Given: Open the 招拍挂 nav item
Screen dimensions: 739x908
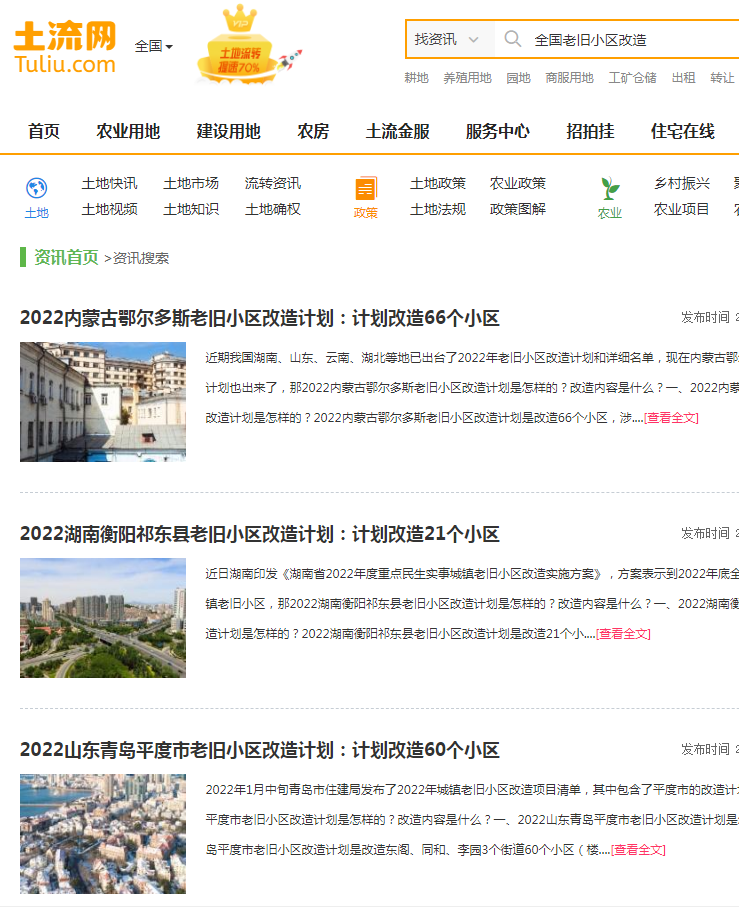Looking at the screenshot, I should click(x=590, y=131).
